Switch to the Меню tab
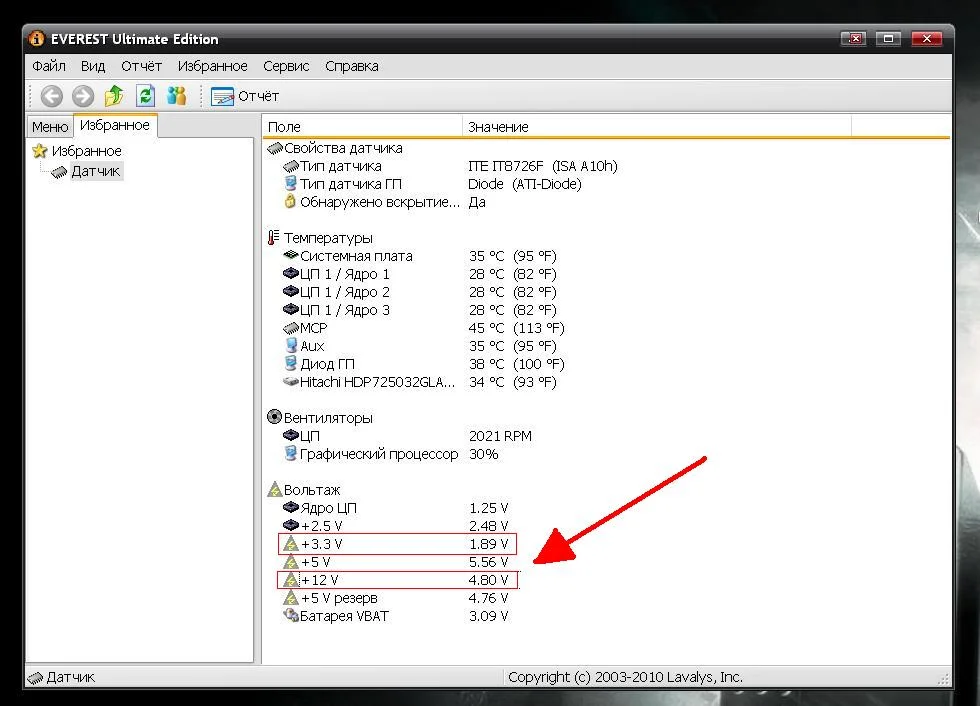This screenshot has height=706, width=980. [50, 127]
